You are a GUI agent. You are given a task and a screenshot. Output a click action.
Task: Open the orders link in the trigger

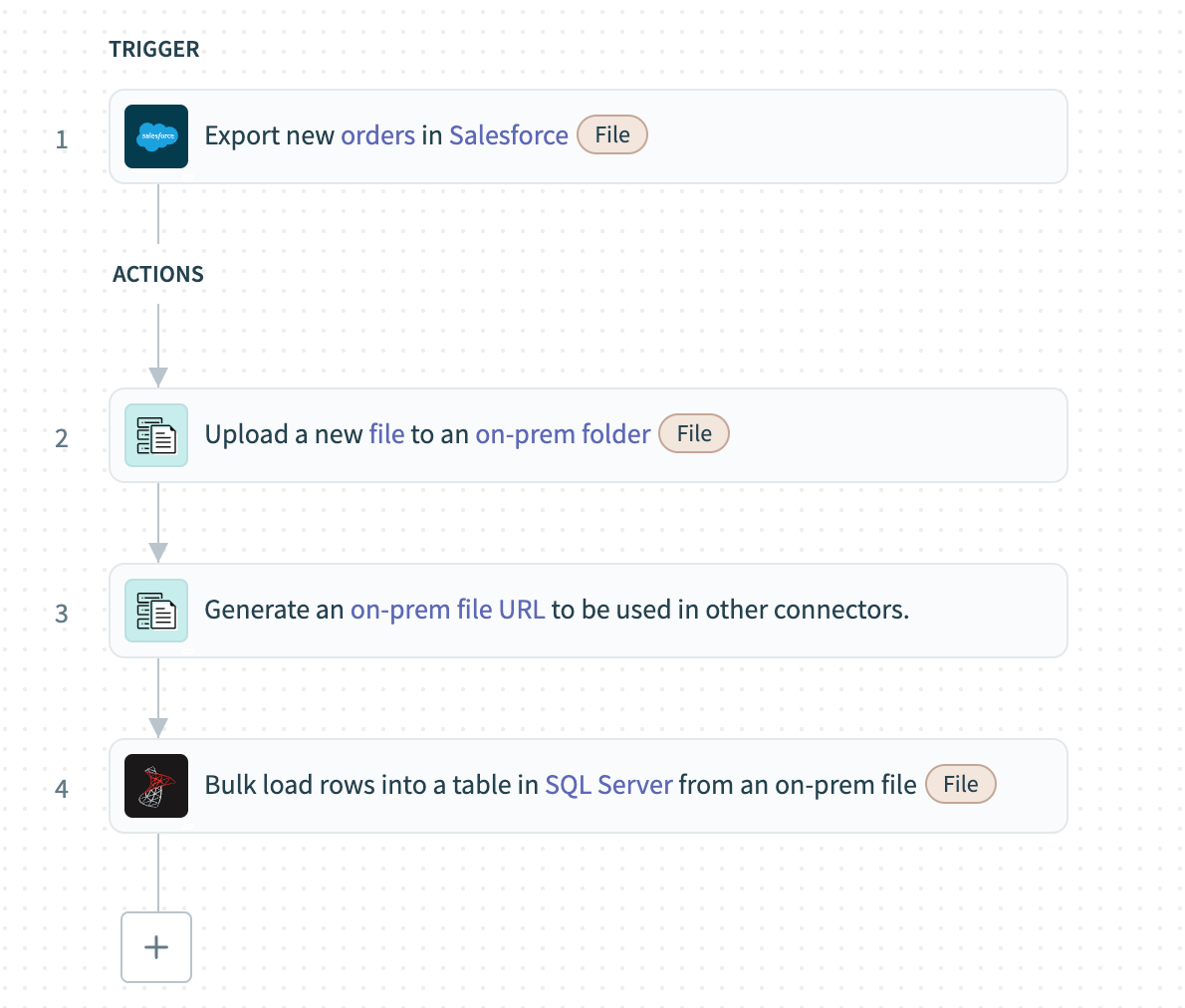[x=378, y=135]
